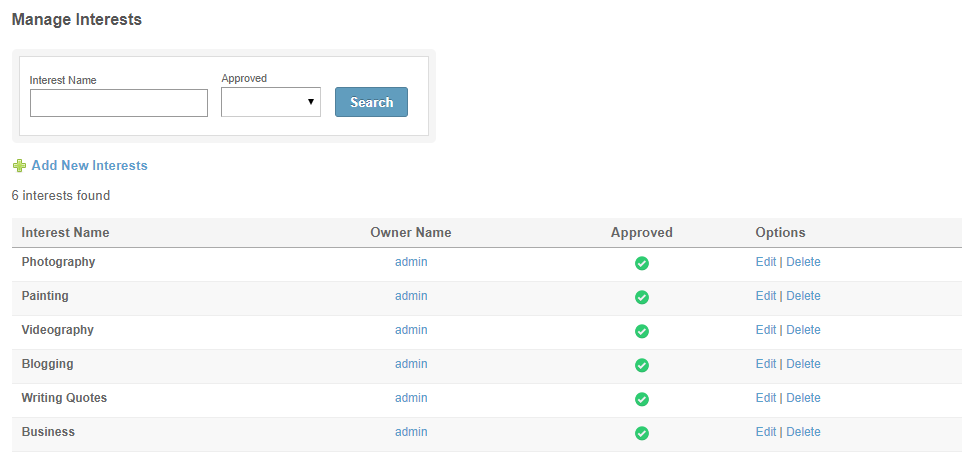The width and height of the screenshot is (973, 462).
Task: Open admin owner link for Photography
Action: (411, 262)
